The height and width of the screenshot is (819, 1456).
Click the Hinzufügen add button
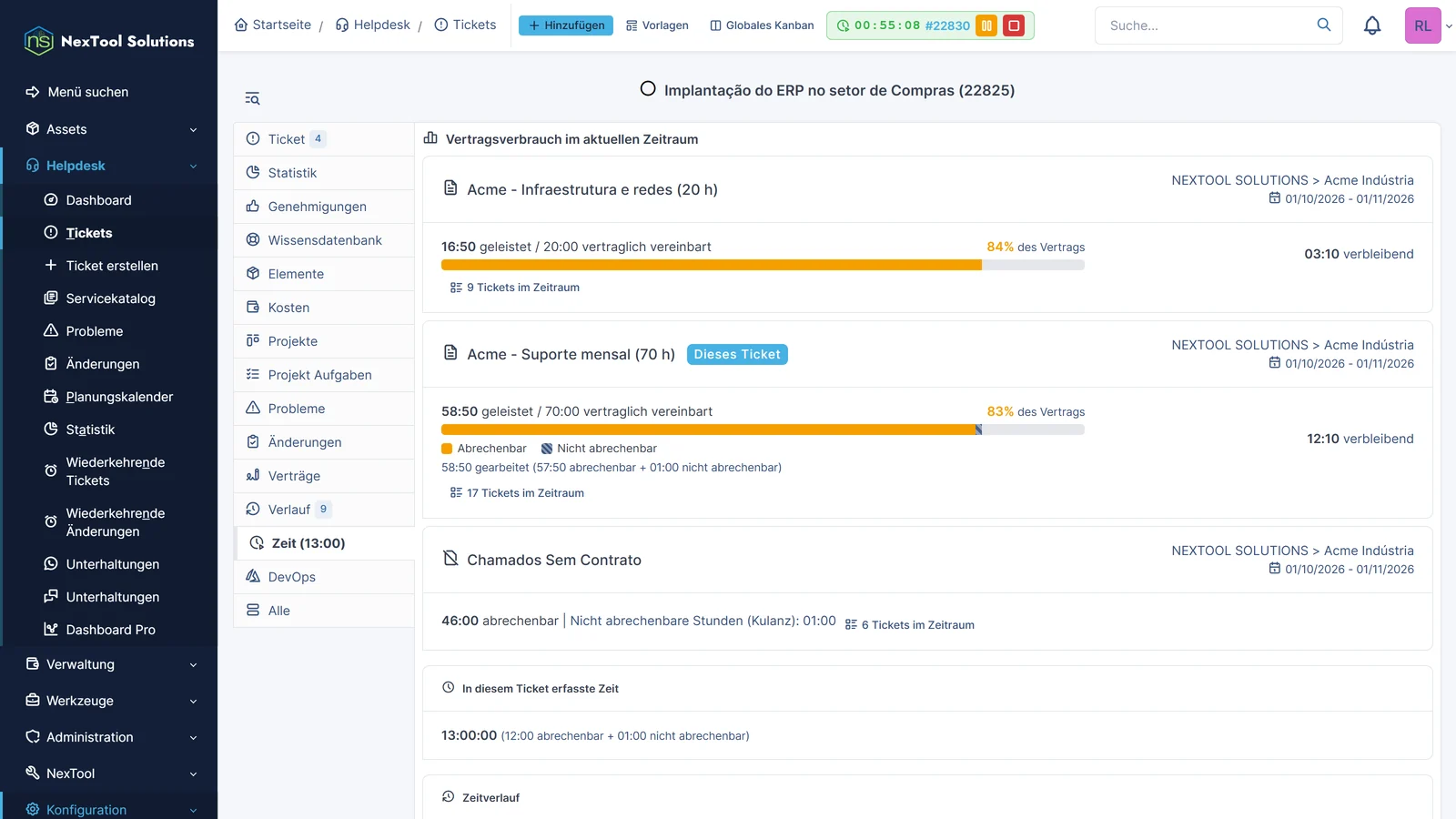coord(566,25)
